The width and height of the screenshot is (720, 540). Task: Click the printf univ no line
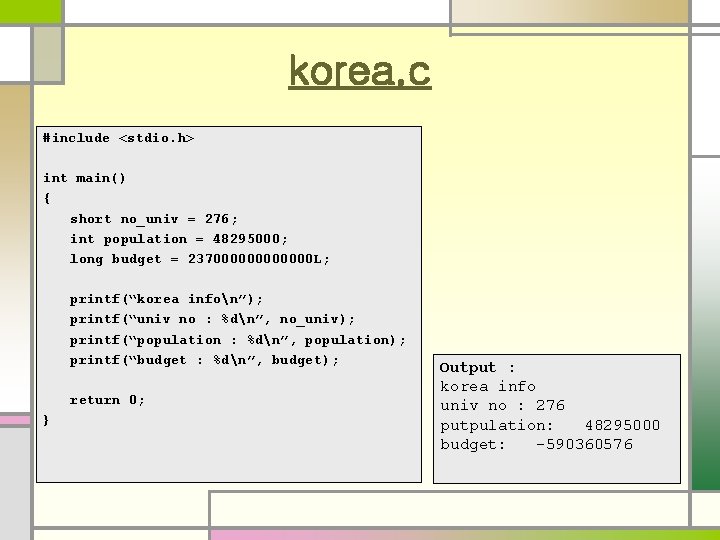tap(212, 319)
